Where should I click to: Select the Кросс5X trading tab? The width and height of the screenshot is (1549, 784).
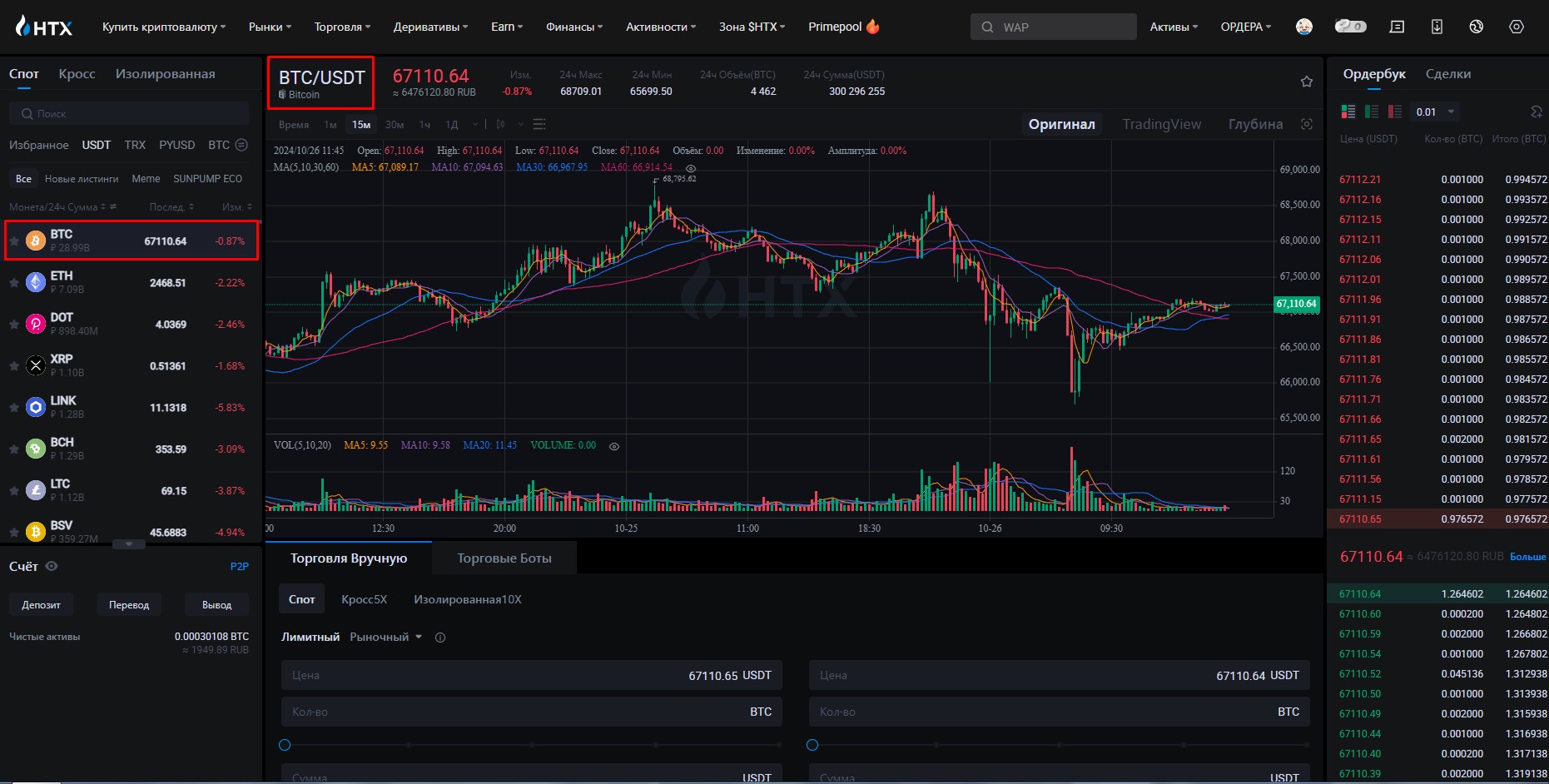click(365, 599)
